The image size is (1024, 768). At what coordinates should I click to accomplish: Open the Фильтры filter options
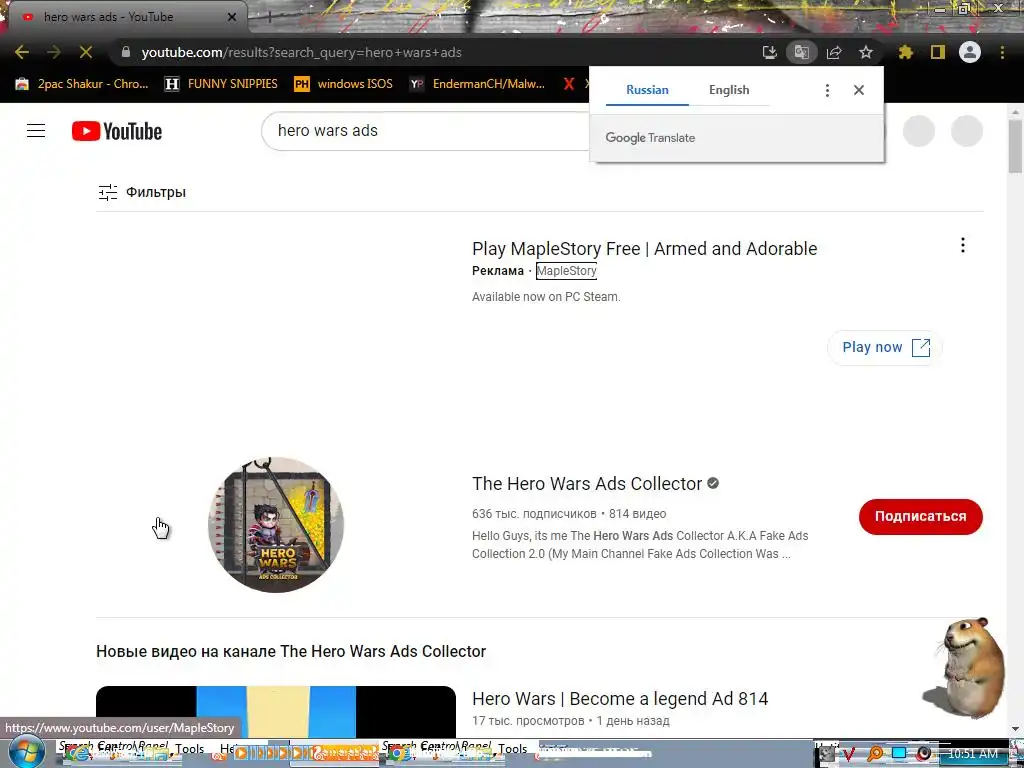142,192
